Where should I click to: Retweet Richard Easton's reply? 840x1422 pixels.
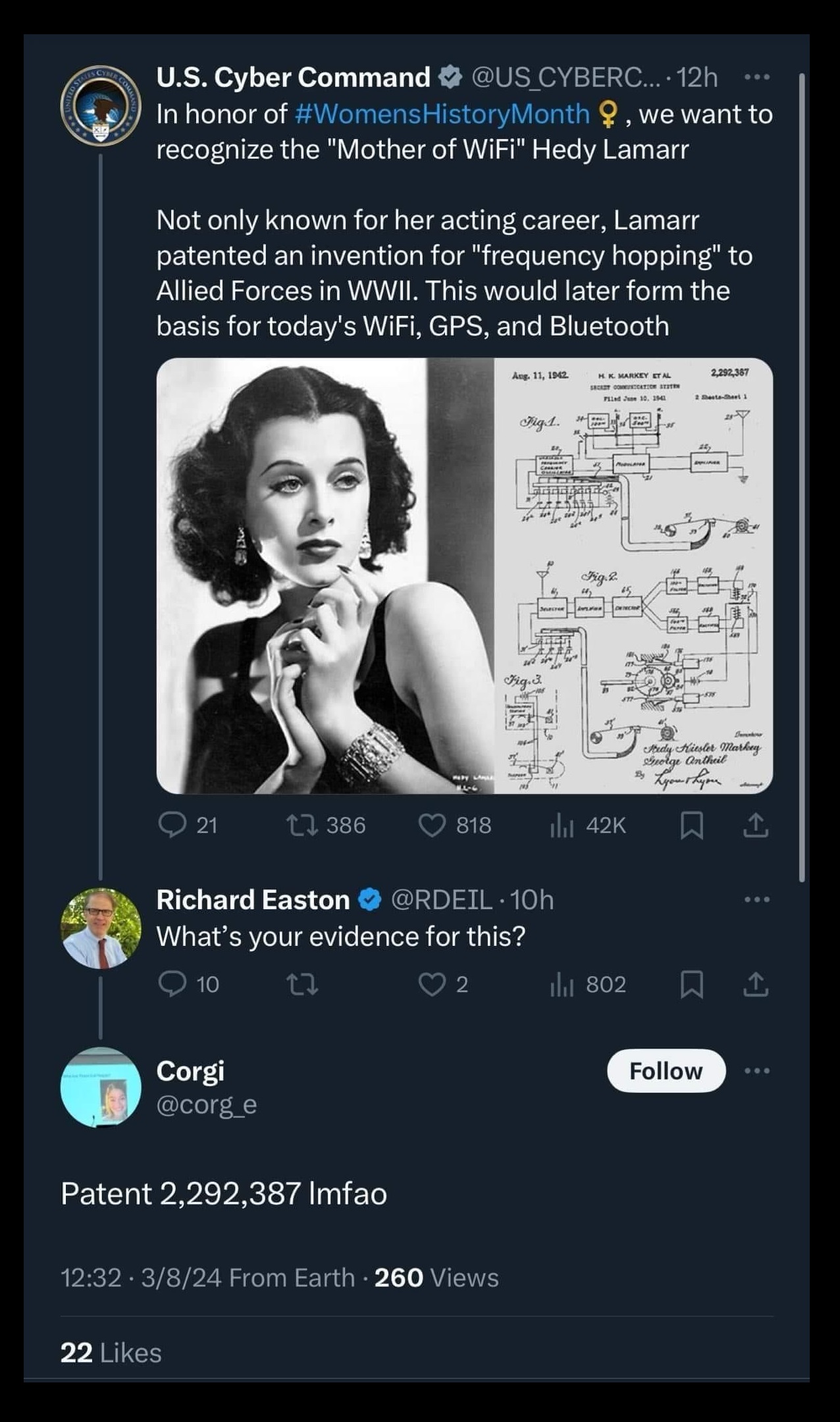click(302, 984)
